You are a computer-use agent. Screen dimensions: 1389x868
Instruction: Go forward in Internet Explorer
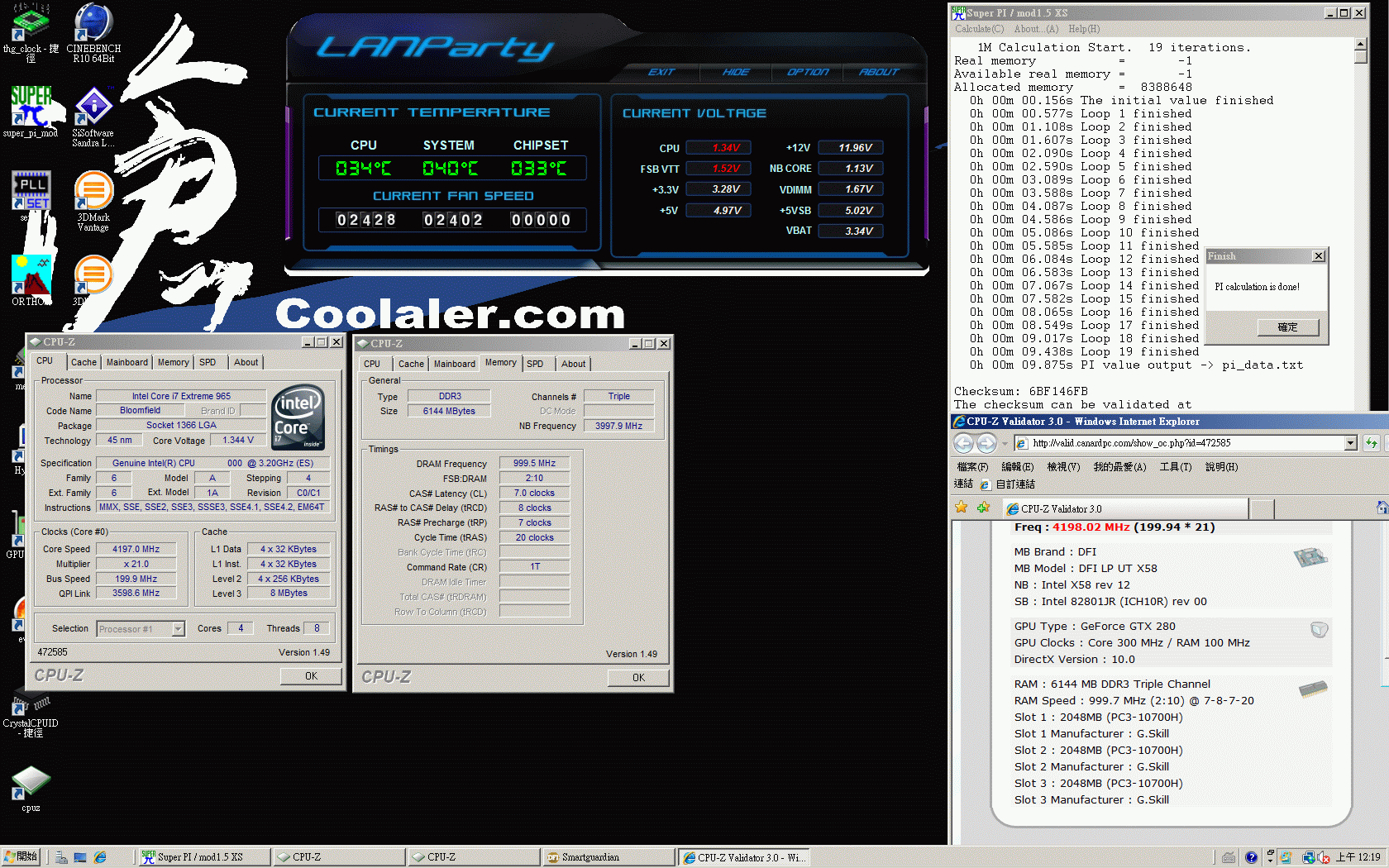986,443
